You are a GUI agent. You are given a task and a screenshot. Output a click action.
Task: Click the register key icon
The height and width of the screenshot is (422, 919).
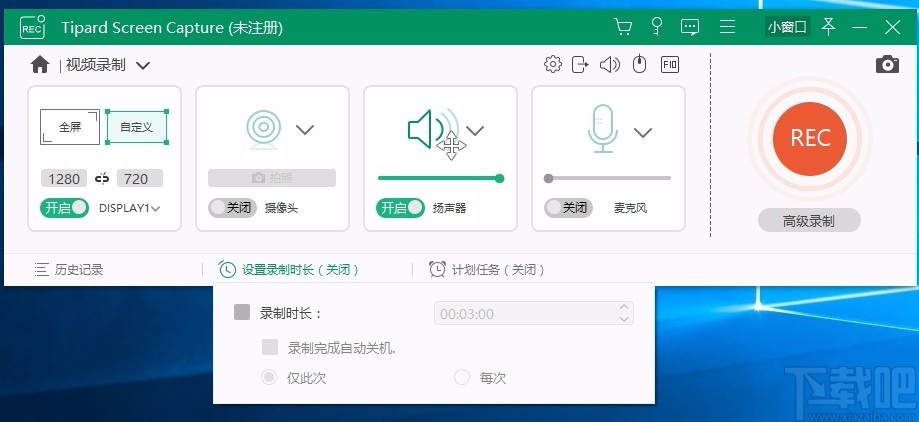tap(657, 26)
